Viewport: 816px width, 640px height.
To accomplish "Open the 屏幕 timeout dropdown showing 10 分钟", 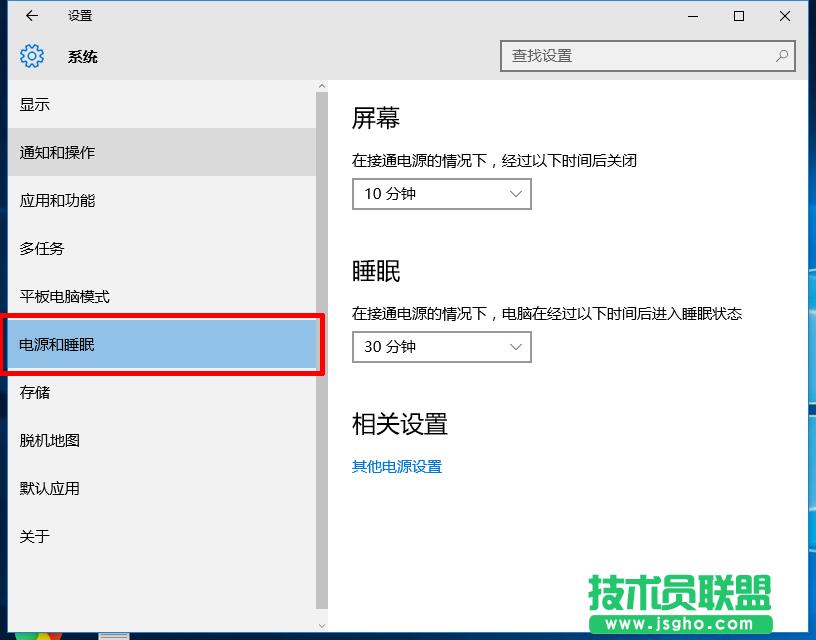I will (x=441, y=194).
